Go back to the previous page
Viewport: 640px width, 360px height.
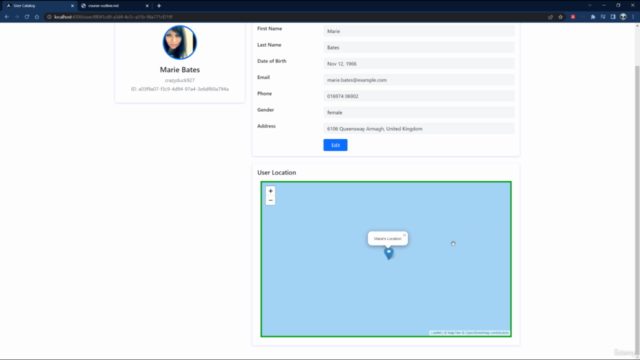(7, 17)
